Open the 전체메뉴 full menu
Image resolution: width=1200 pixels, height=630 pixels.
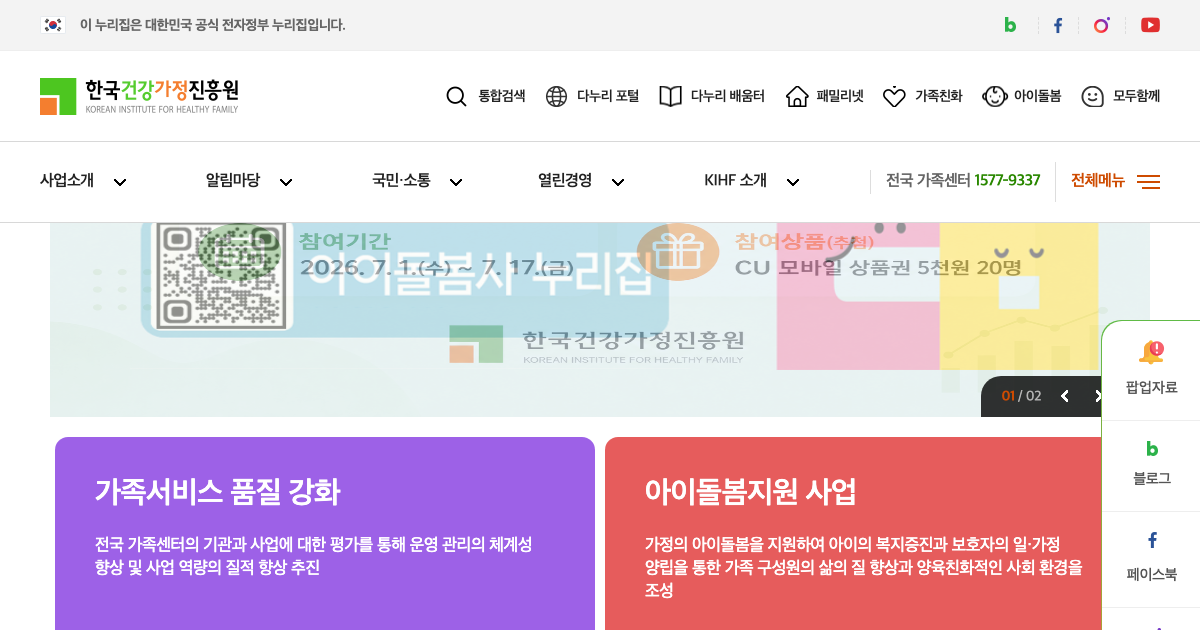pos(1098,181)
